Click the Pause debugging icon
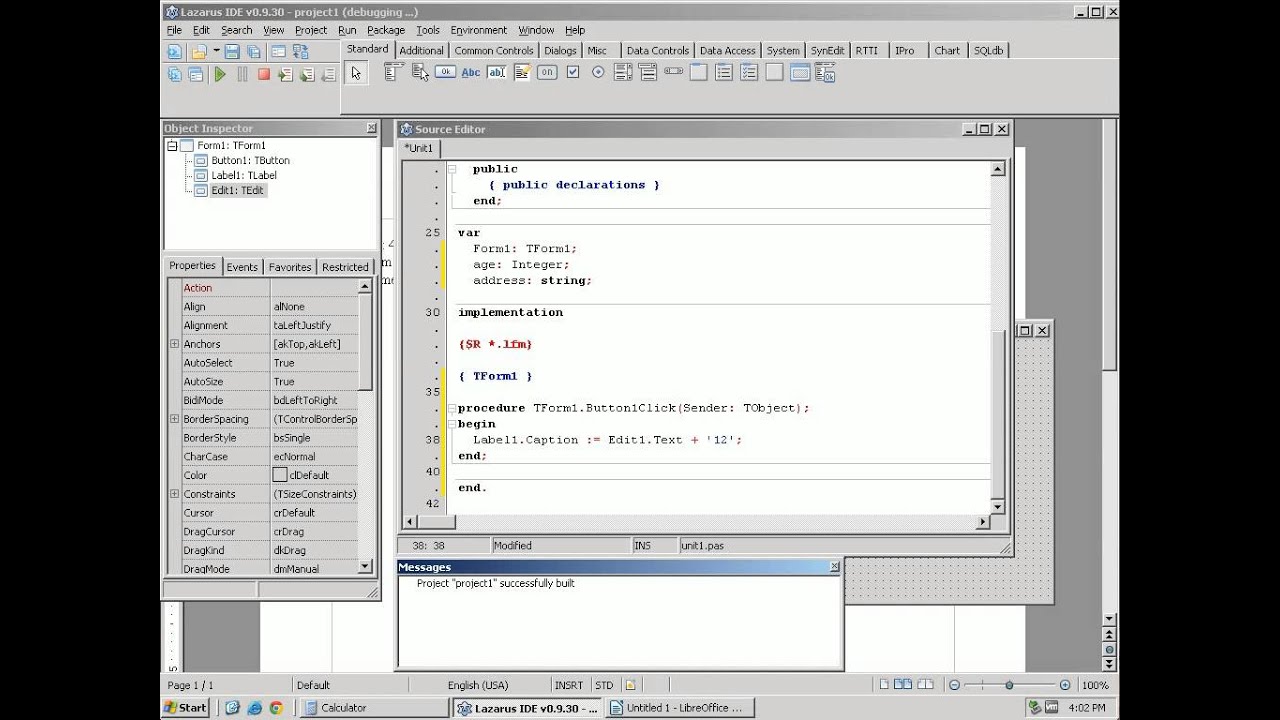This screenshot has height=720, width=1280. coord(242,74)
